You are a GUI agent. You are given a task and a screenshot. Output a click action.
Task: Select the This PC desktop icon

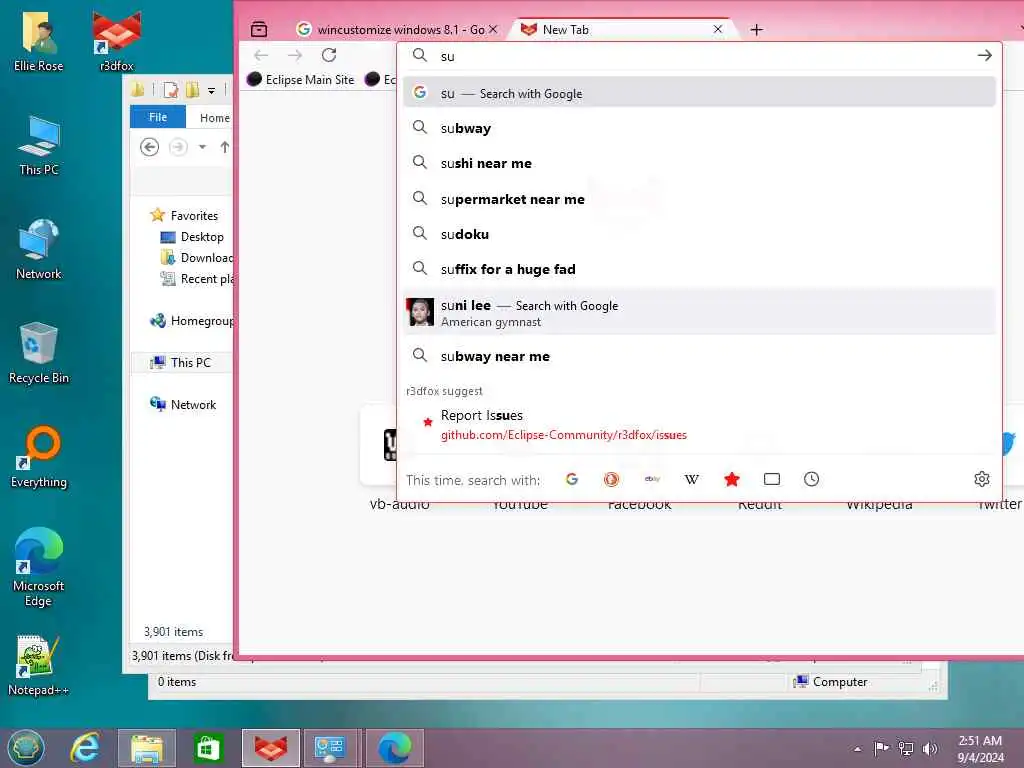(39, 145)
